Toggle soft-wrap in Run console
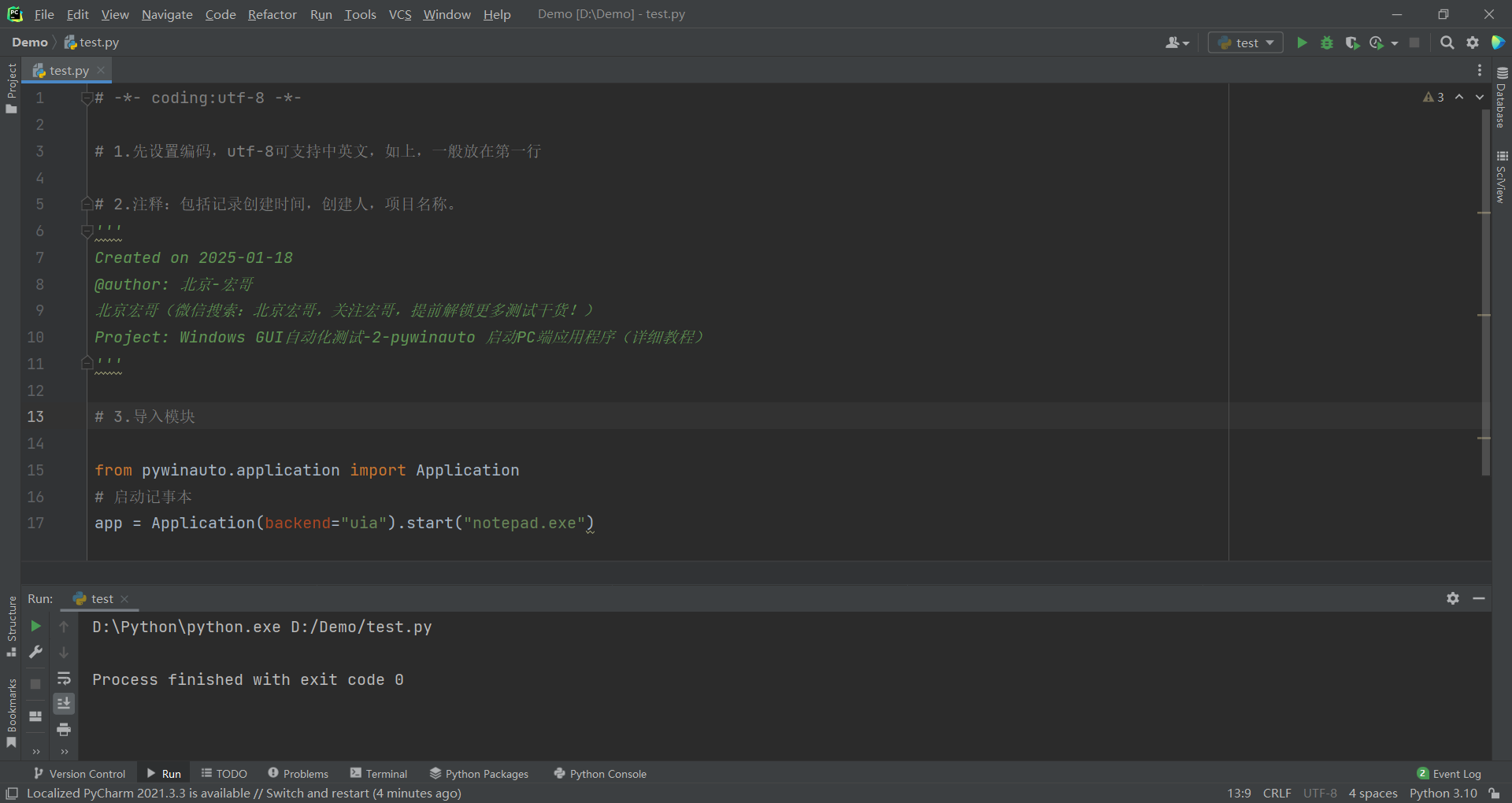1512x803 pixels. 64,678
